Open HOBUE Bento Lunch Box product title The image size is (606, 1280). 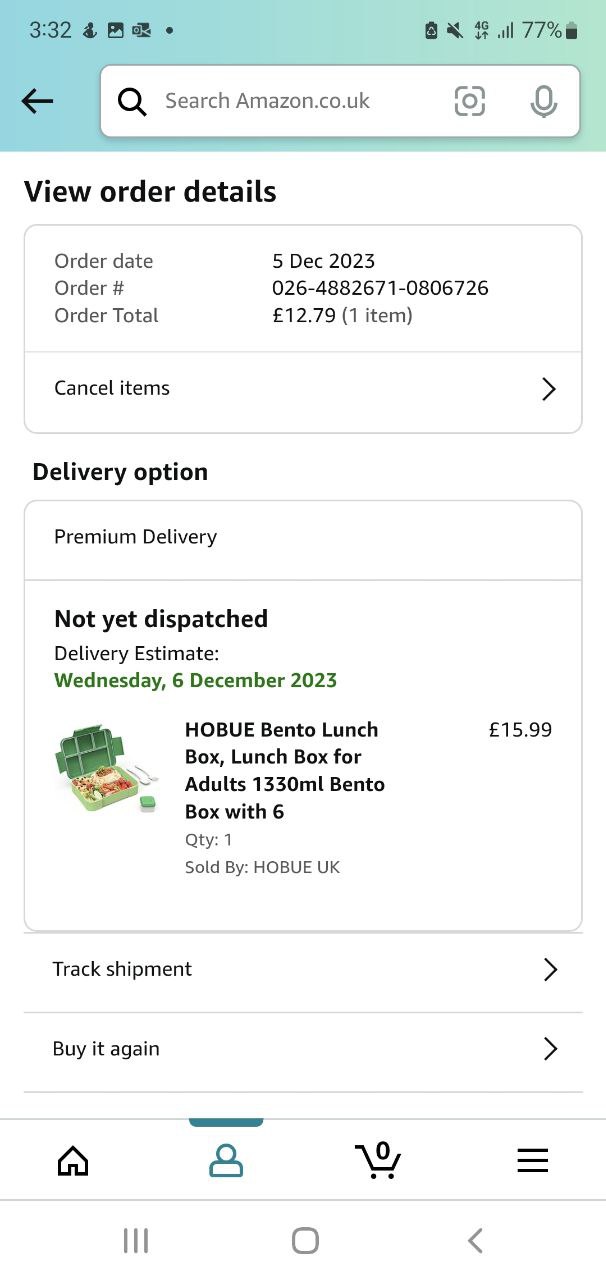pos(285,770)
